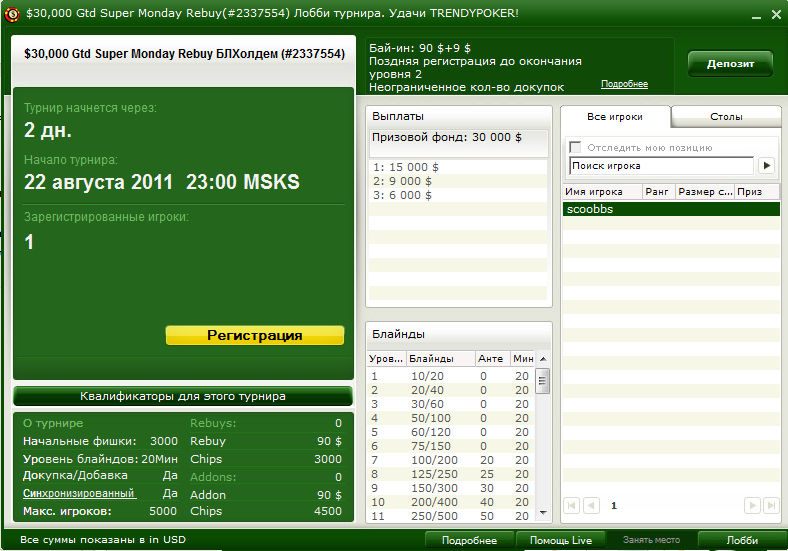Click start date '22 августа 2011'
The height and width of the screenshot is (551, 788).
pyautogui.click(x=98, y=182)
